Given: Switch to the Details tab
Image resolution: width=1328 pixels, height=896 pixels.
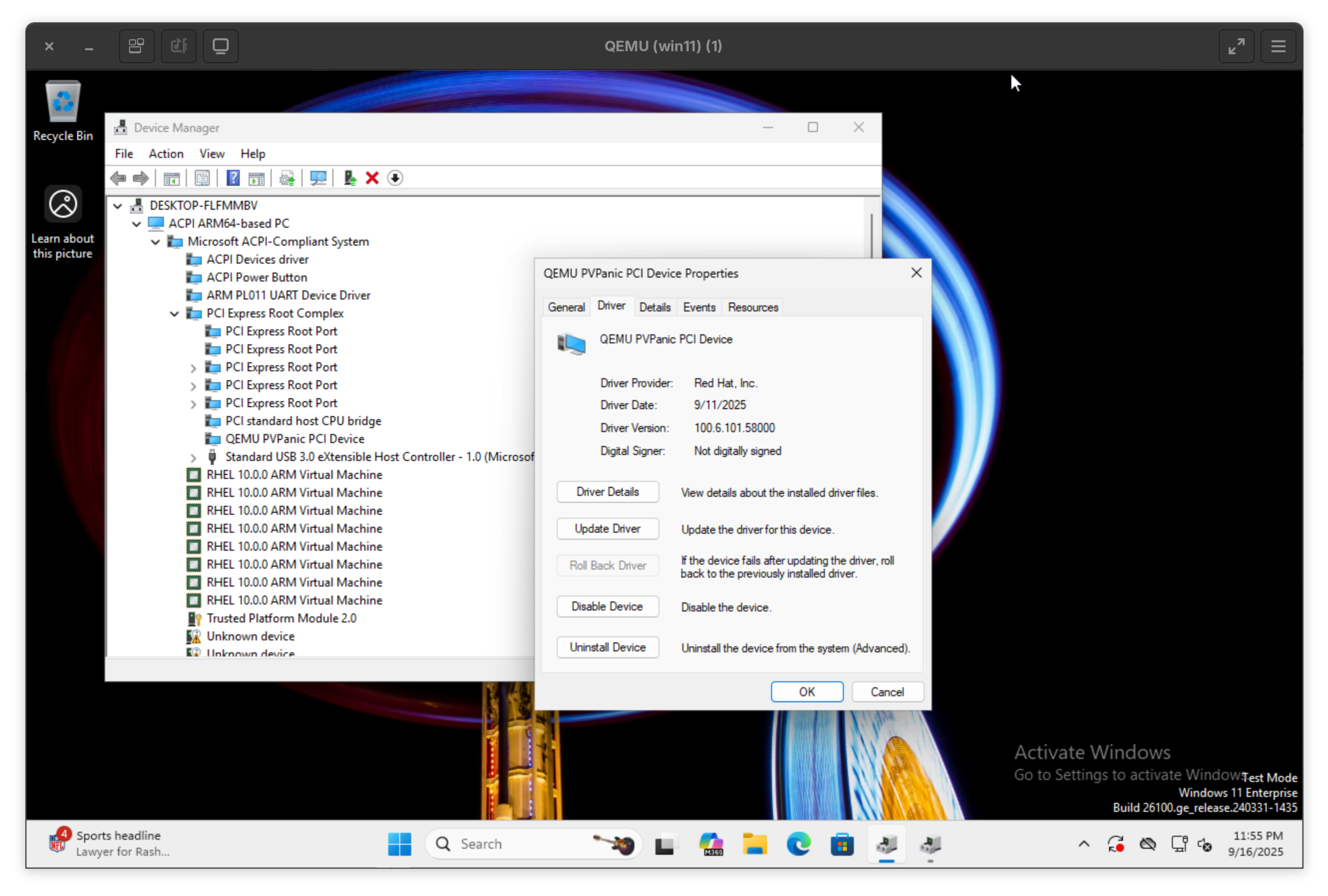Looking at the screenshot, I should click(655, 307).
